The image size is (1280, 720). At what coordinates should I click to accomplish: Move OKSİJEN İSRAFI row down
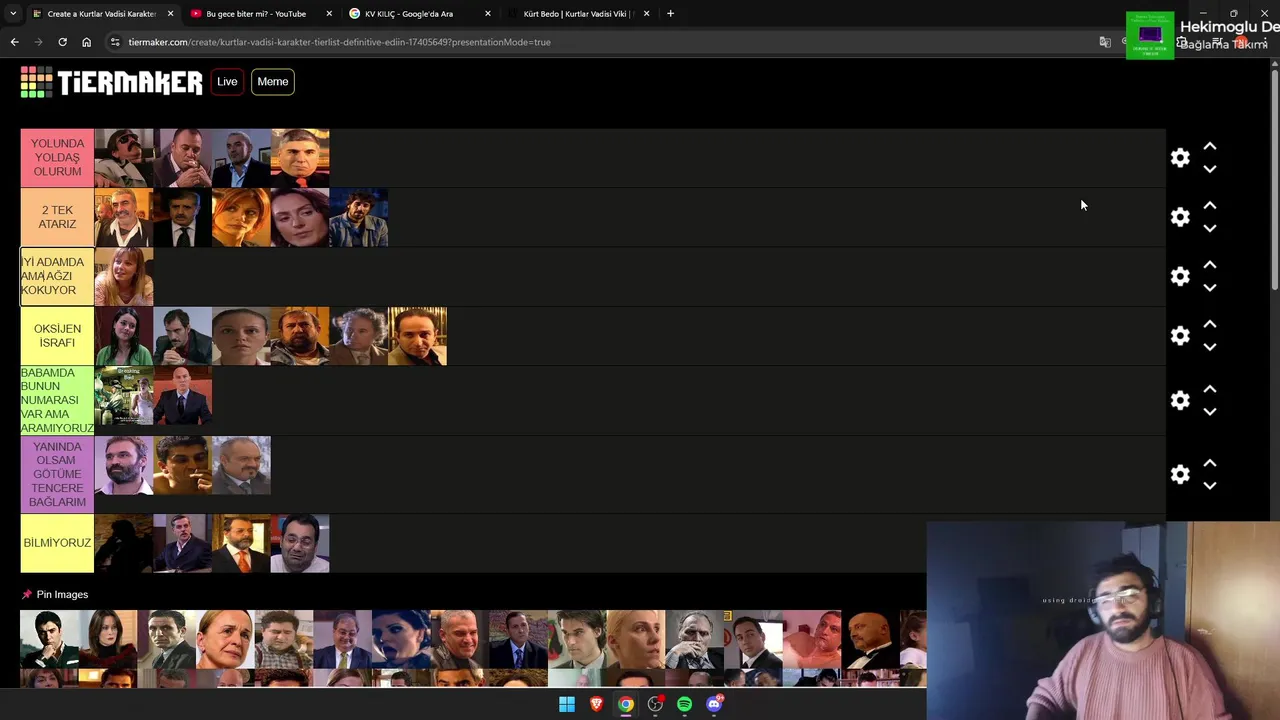[x=1210, y=347]
